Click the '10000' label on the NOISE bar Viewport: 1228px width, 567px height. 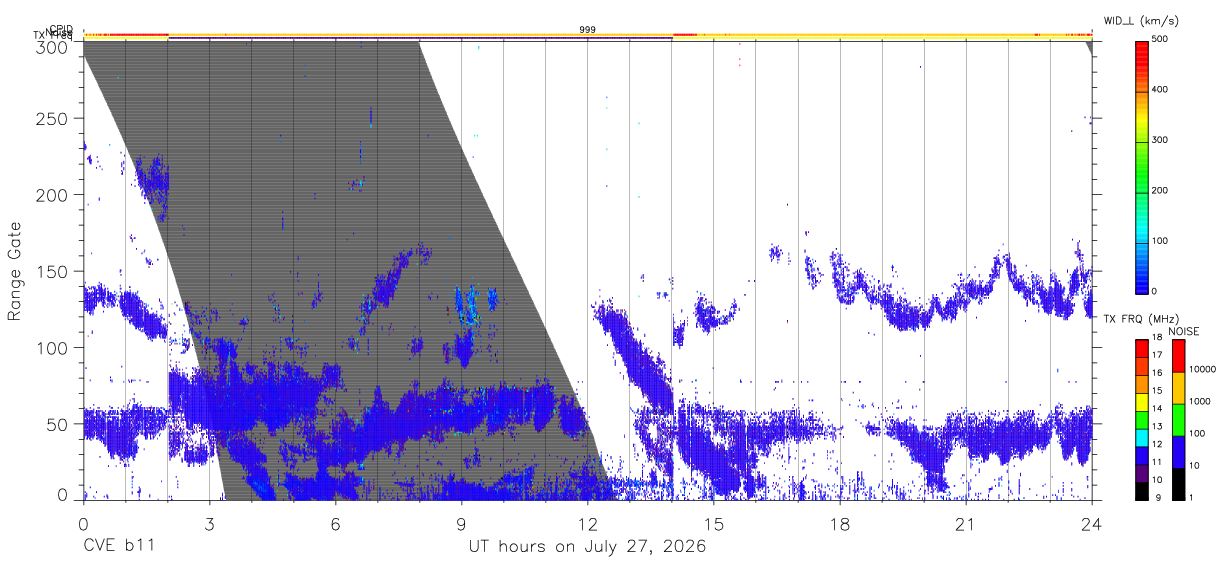[1203, 370]
